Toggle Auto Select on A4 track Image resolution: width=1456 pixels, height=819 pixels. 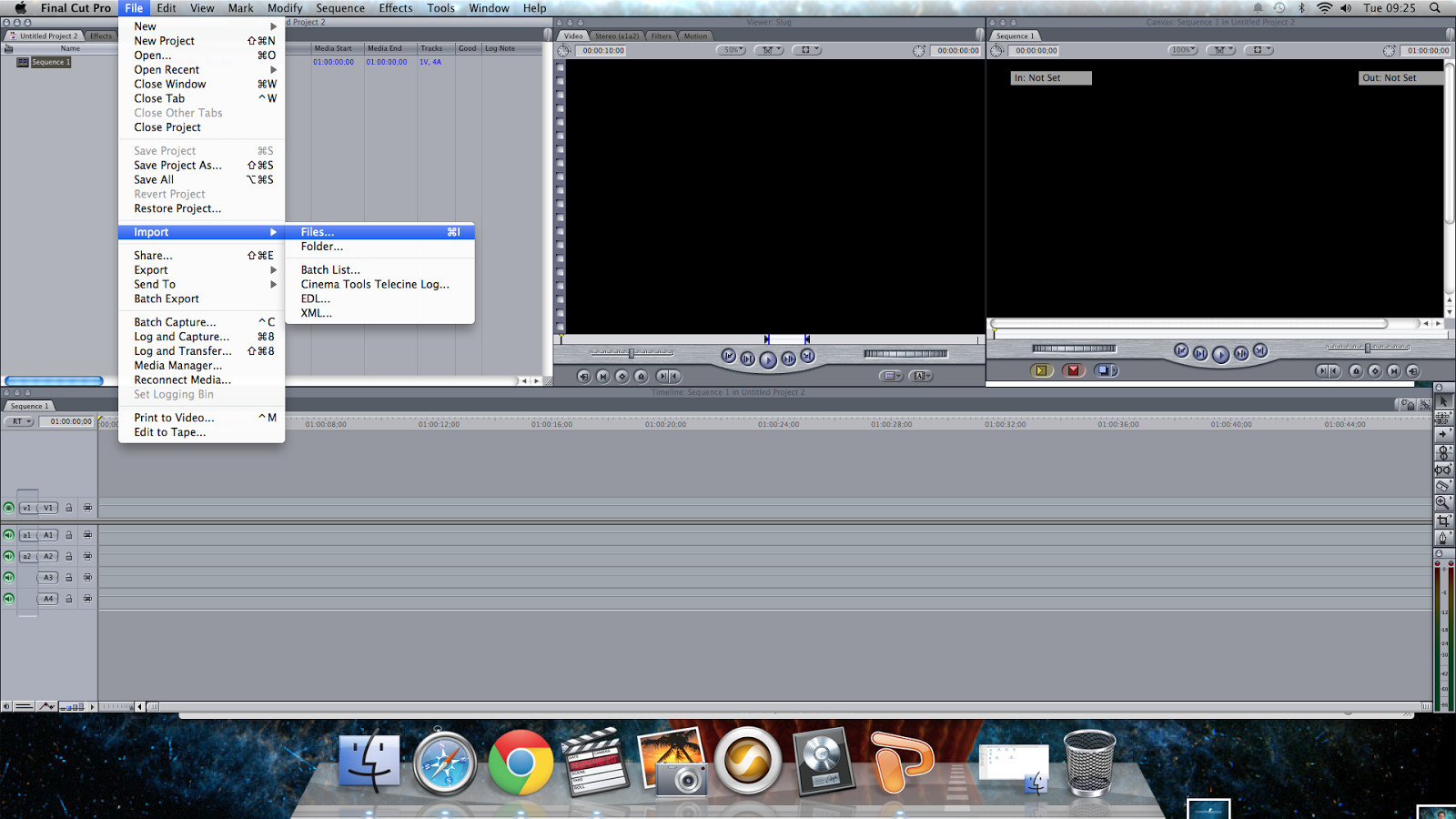coord(87,598)
